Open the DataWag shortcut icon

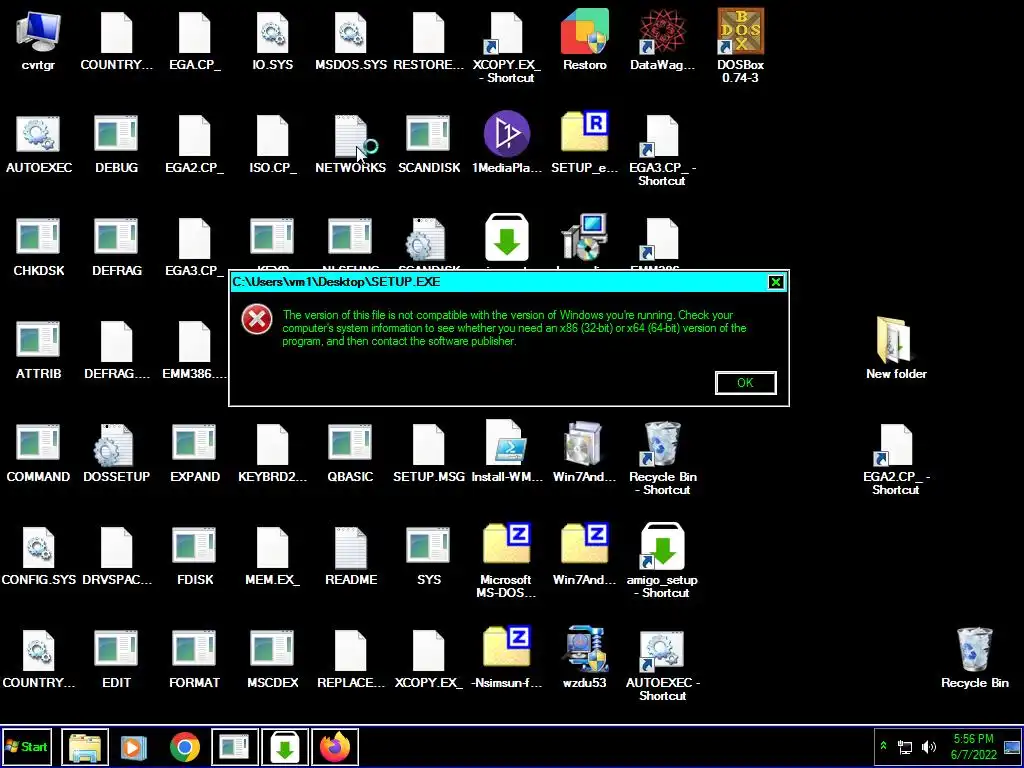[x=662, y=40]
